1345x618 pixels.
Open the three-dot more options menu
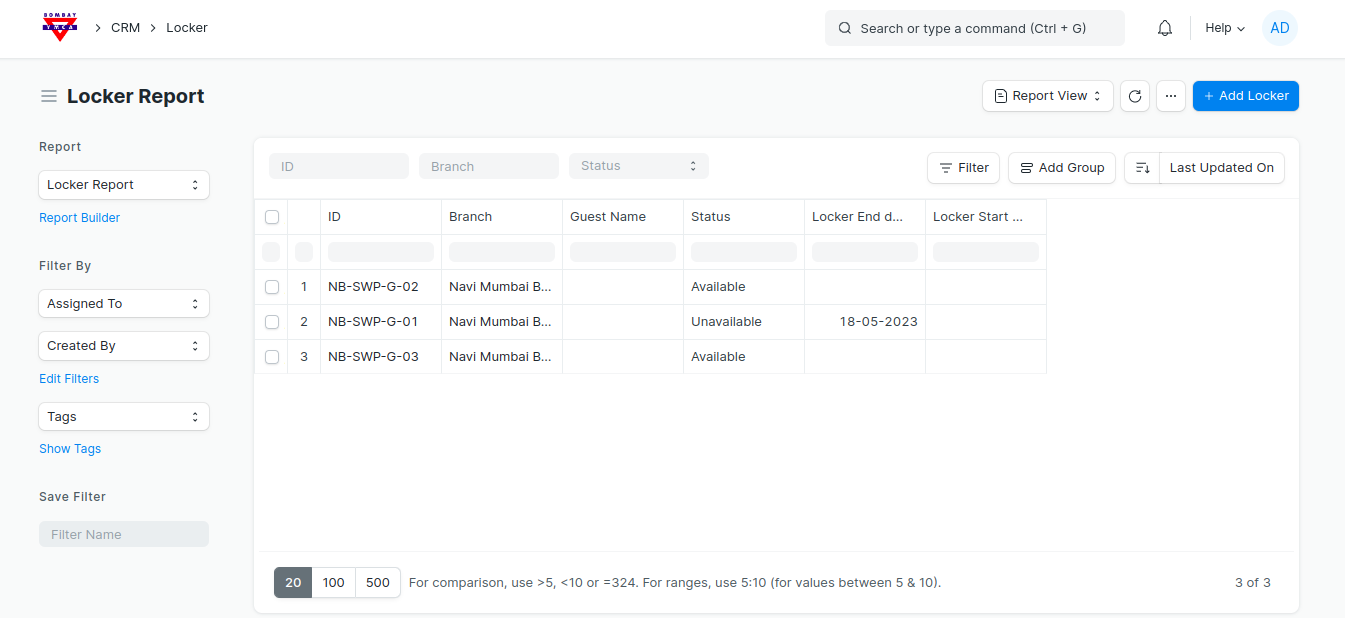click(1170, 96)
